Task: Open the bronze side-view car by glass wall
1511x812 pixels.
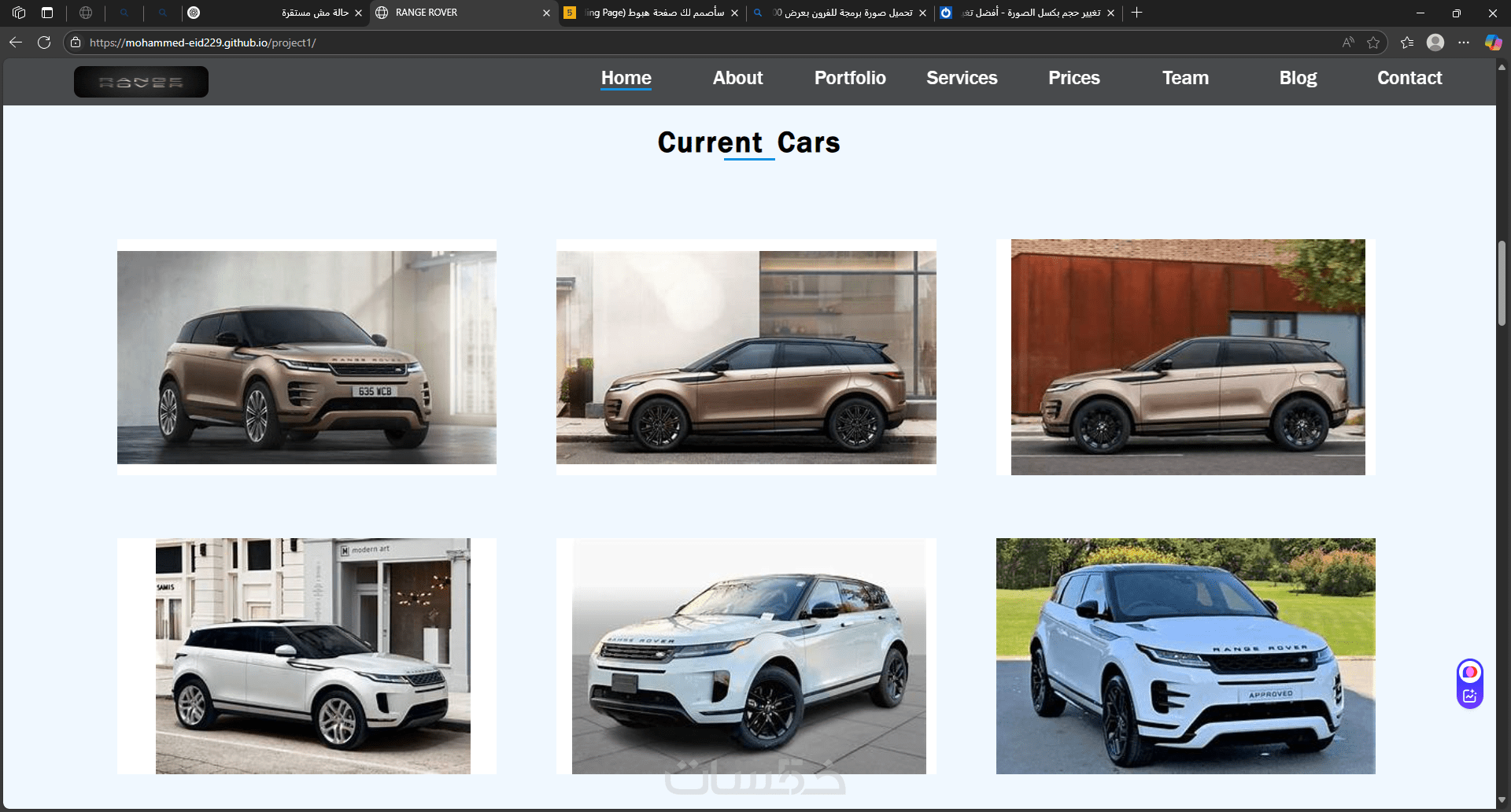Action: 746,357
